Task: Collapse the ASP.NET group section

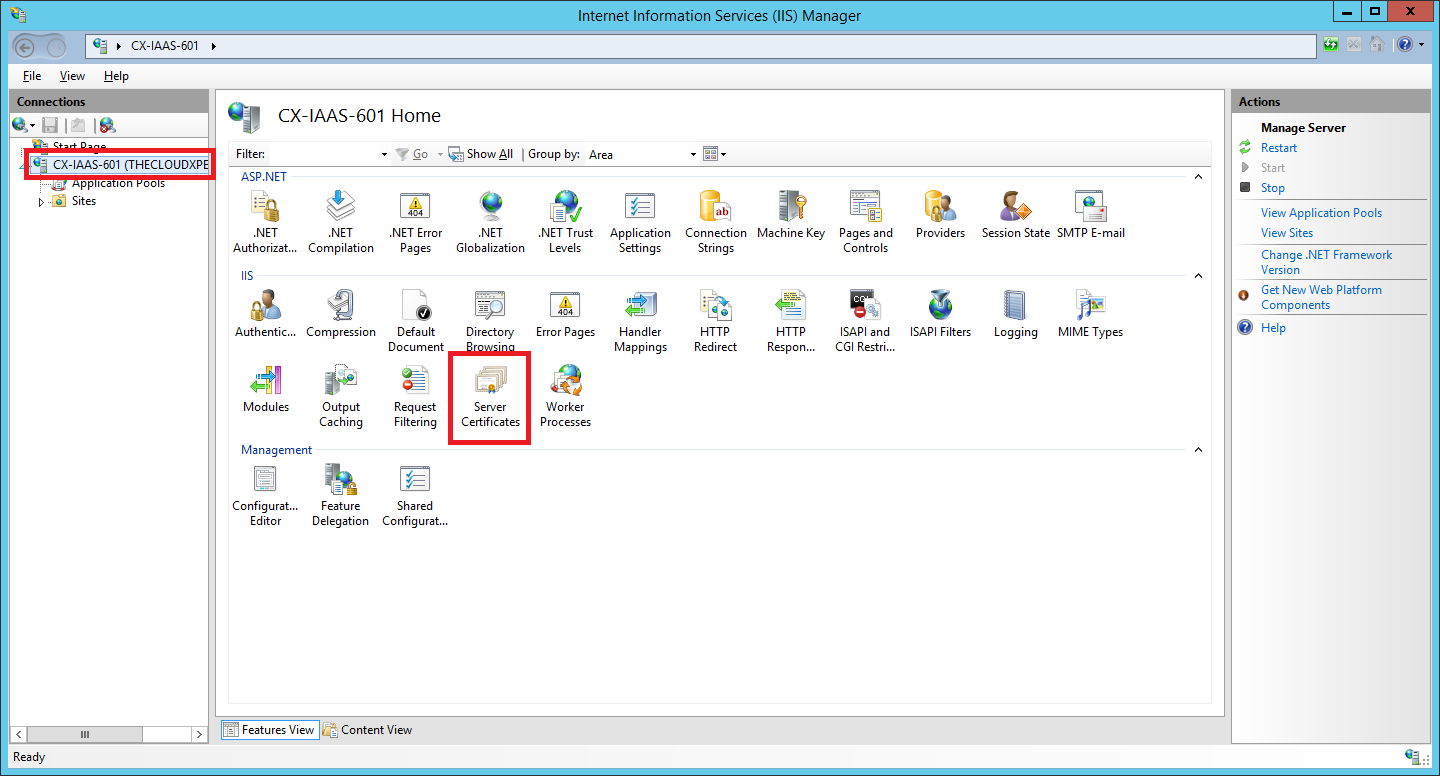Action: [x=1198, y=177]
